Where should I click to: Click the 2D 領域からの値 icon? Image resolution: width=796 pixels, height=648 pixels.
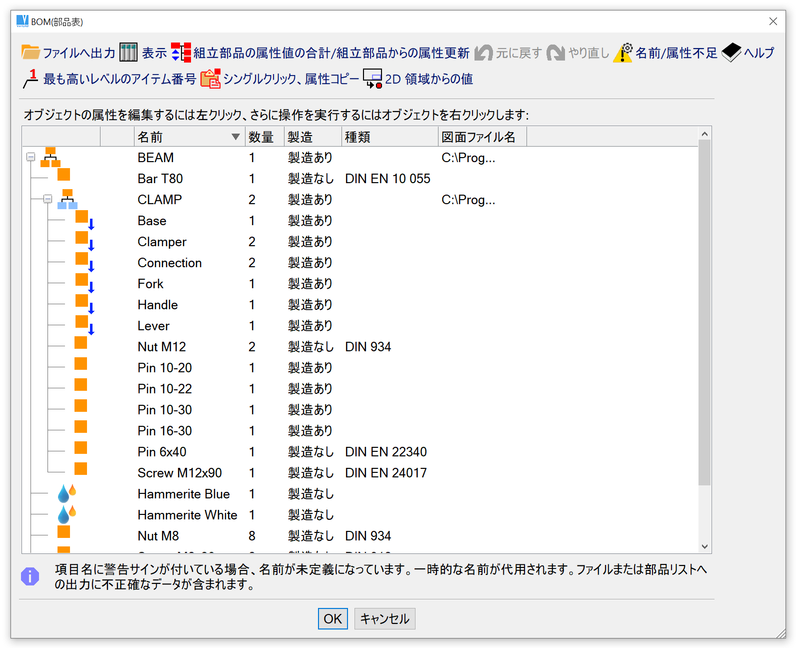372,78
